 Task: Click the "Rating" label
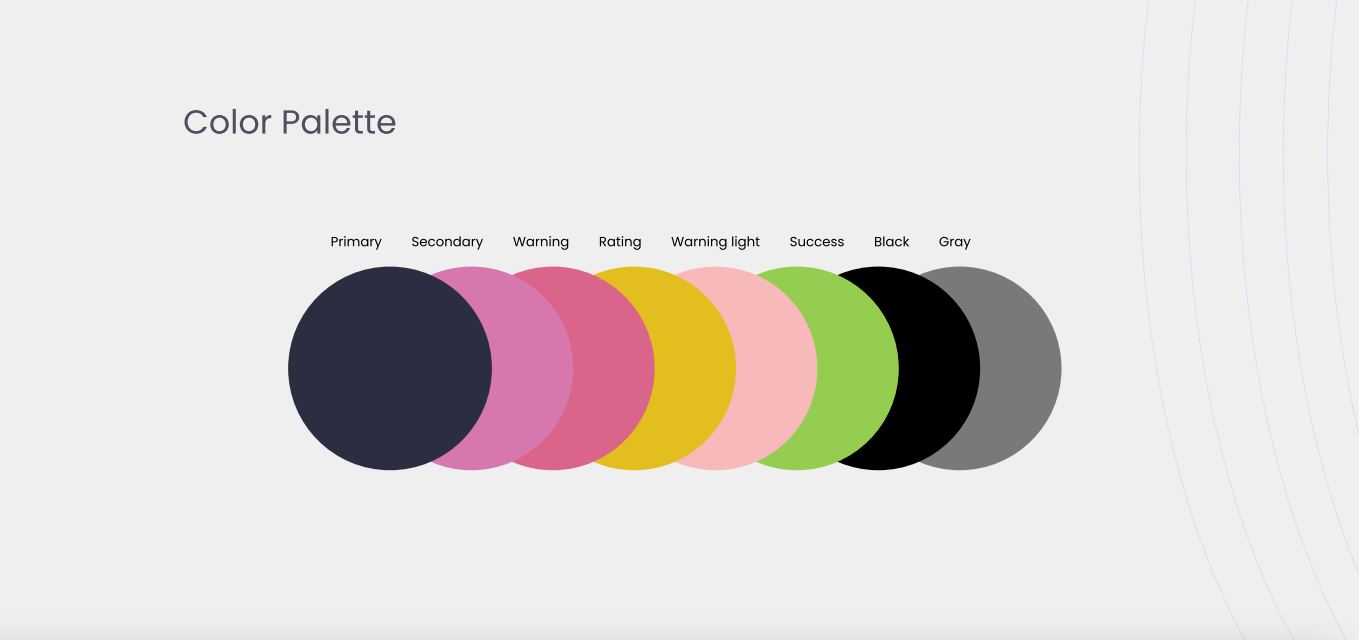tap(620, 242)
